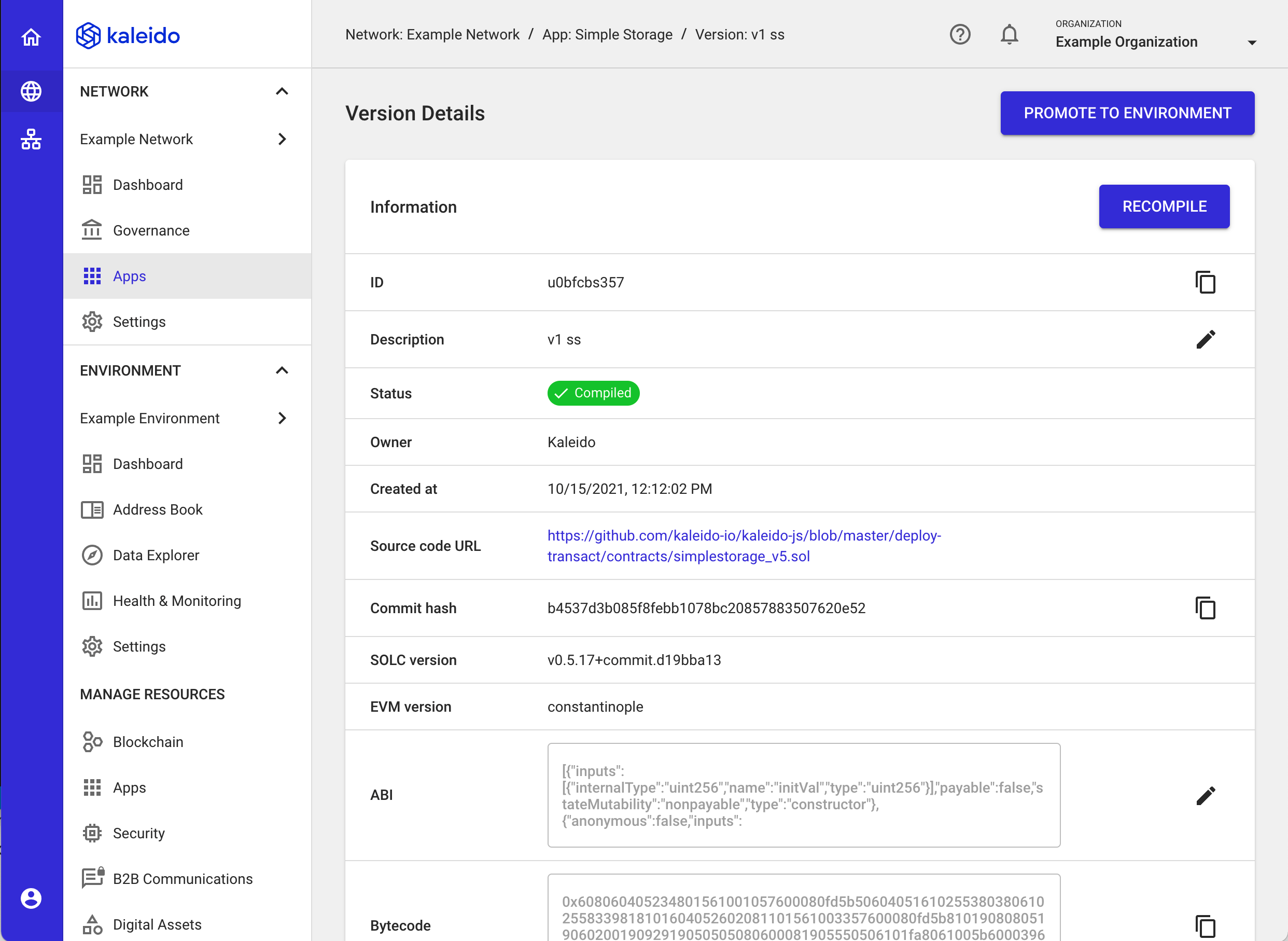Click the Blockchain icon
This screenshot has width=1288, height=941.
pos(92,742)
